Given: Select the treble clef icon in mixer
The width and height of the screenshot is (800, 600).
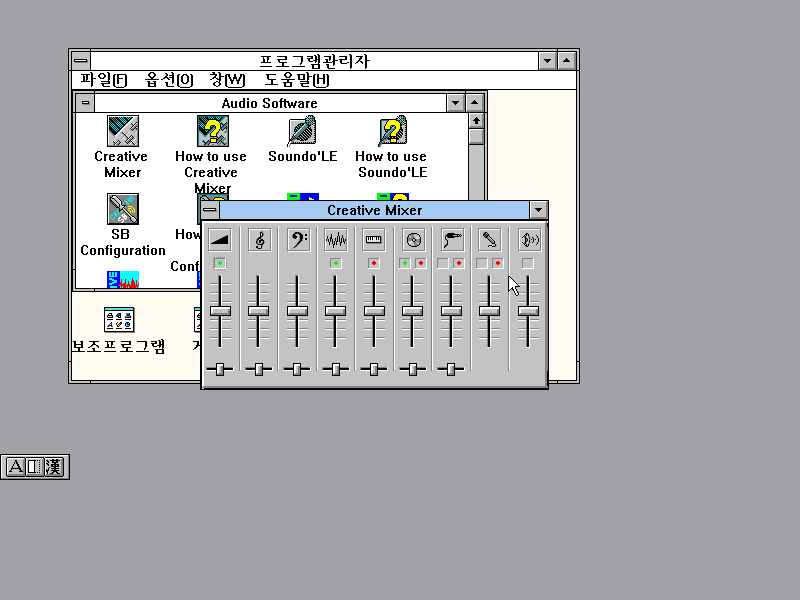Looking at the screenshot, I should [x=259, y=240].
